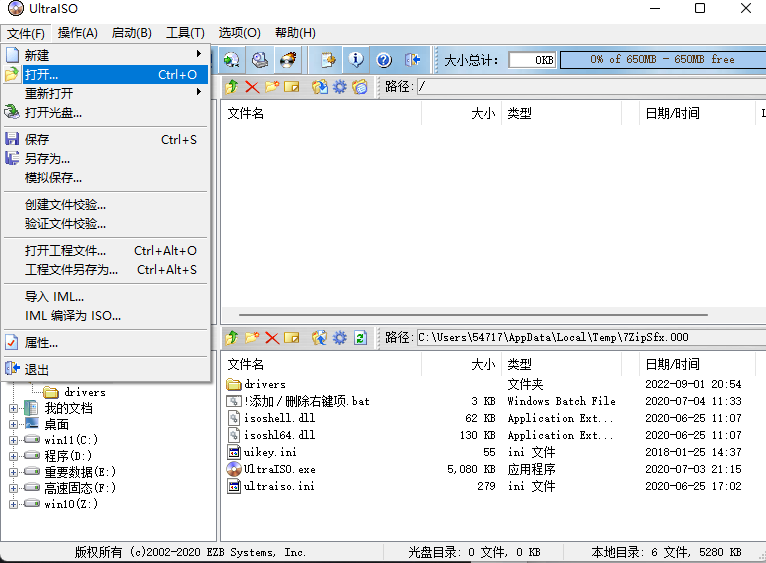Choose 打开光盘... menu entry

(x=106, y=112)
